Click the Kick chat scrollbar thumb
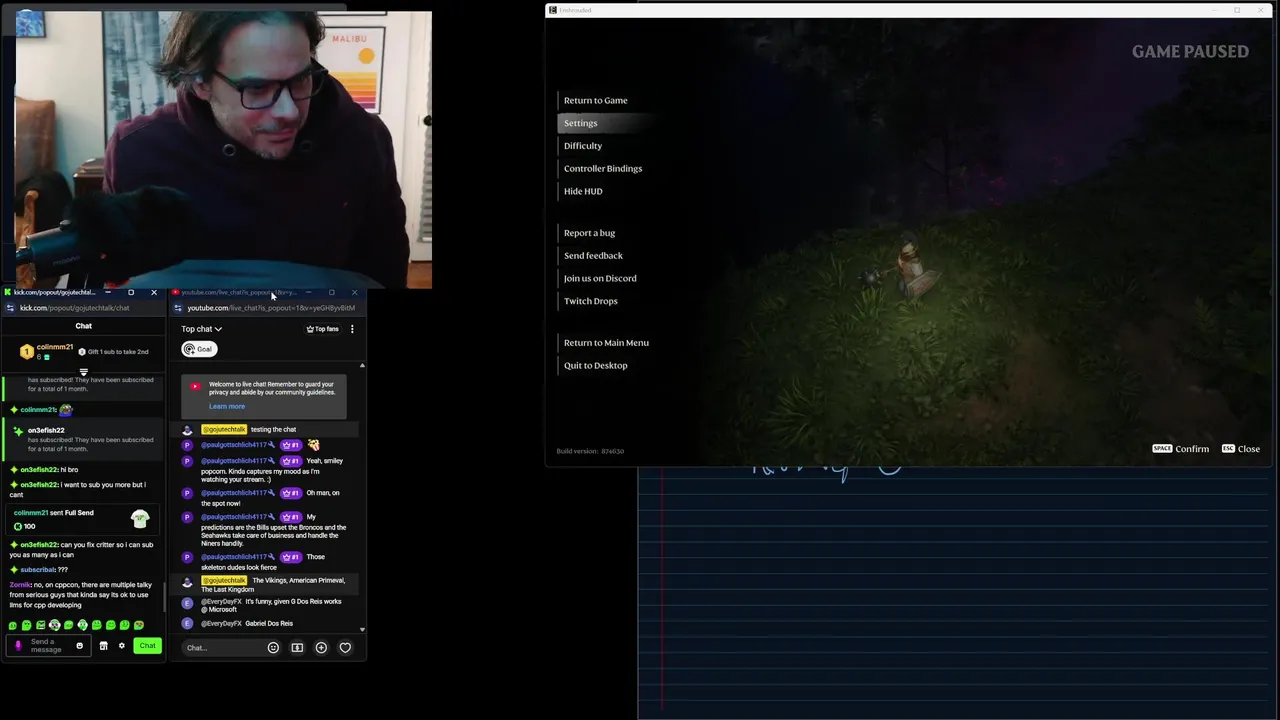The width and height of the screenshot is (1280, 720). coord(165,597)
